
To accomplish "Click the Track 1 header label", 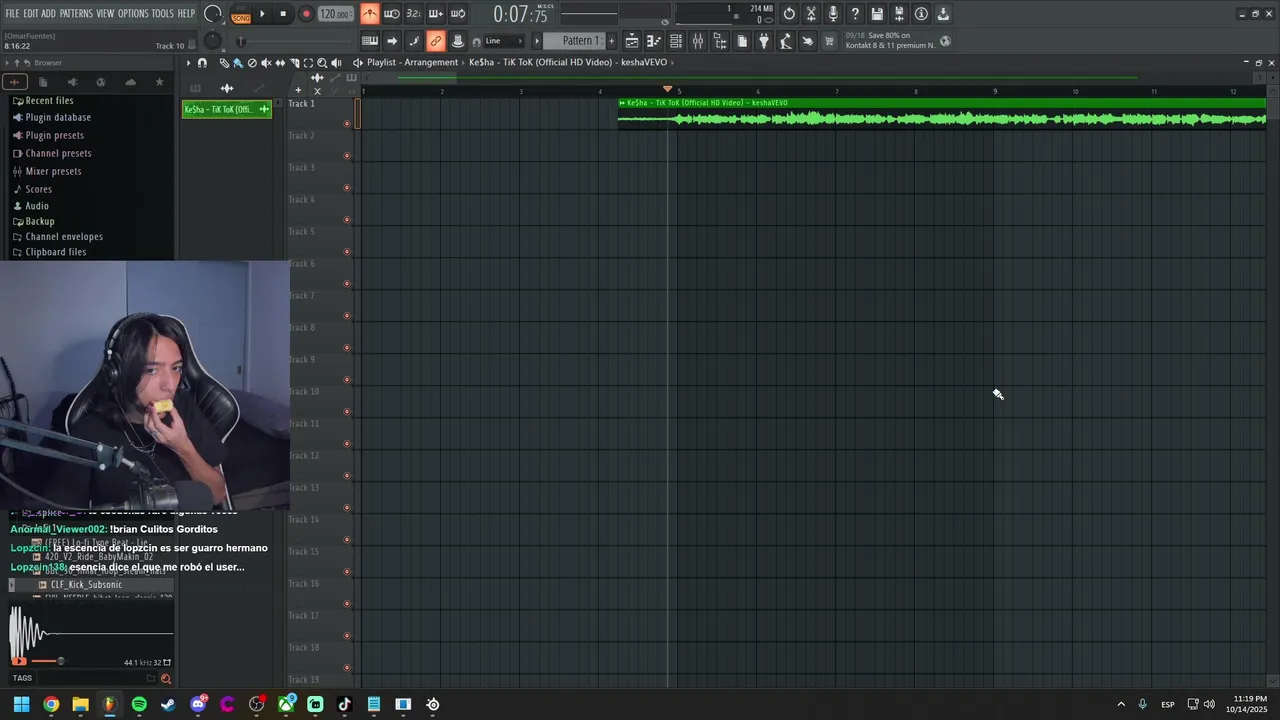I will [302, 104].
